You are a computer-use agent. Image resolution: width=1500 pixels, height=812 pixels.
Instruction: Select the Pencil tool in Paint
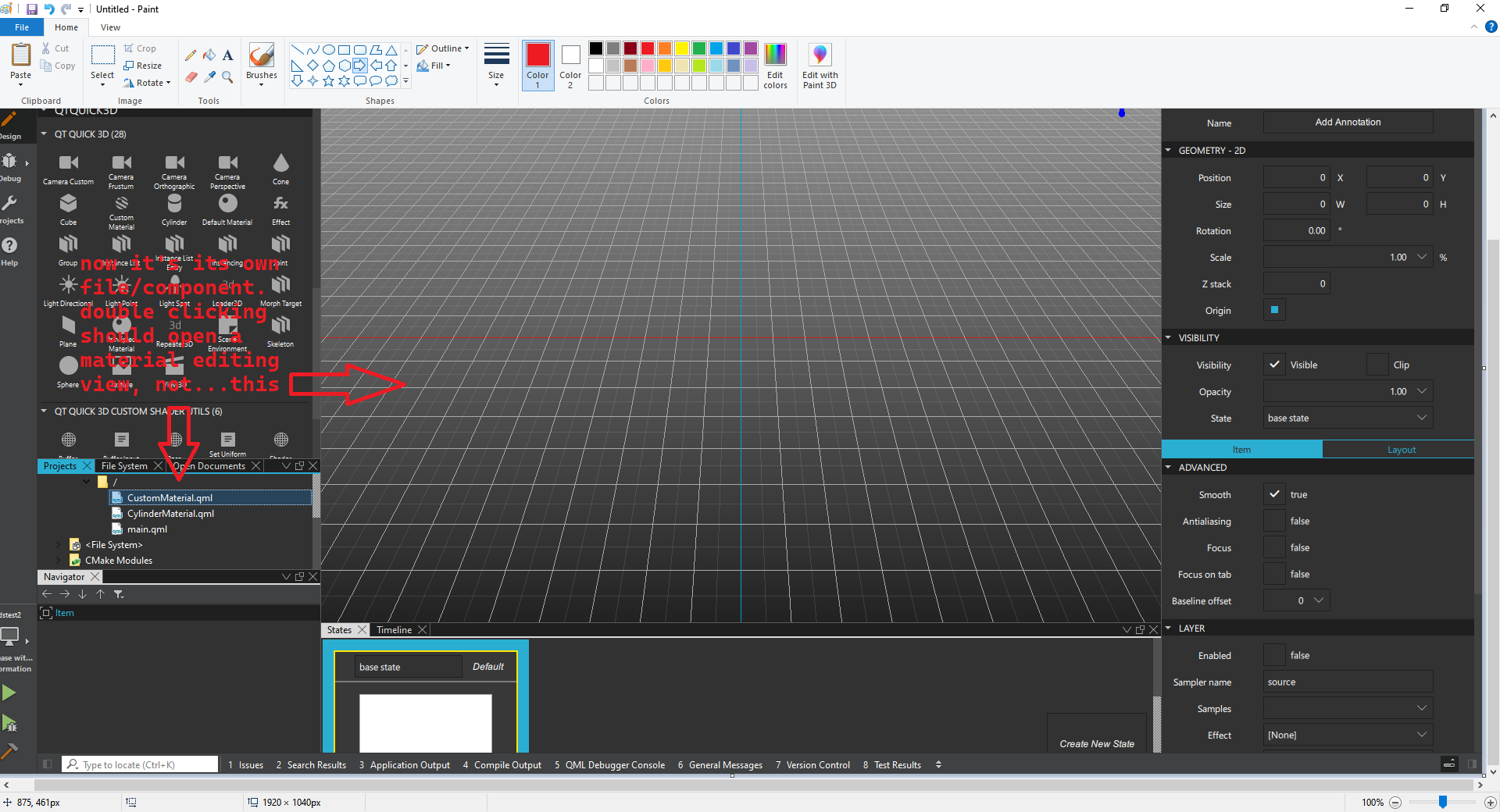[x=191, y=55]
